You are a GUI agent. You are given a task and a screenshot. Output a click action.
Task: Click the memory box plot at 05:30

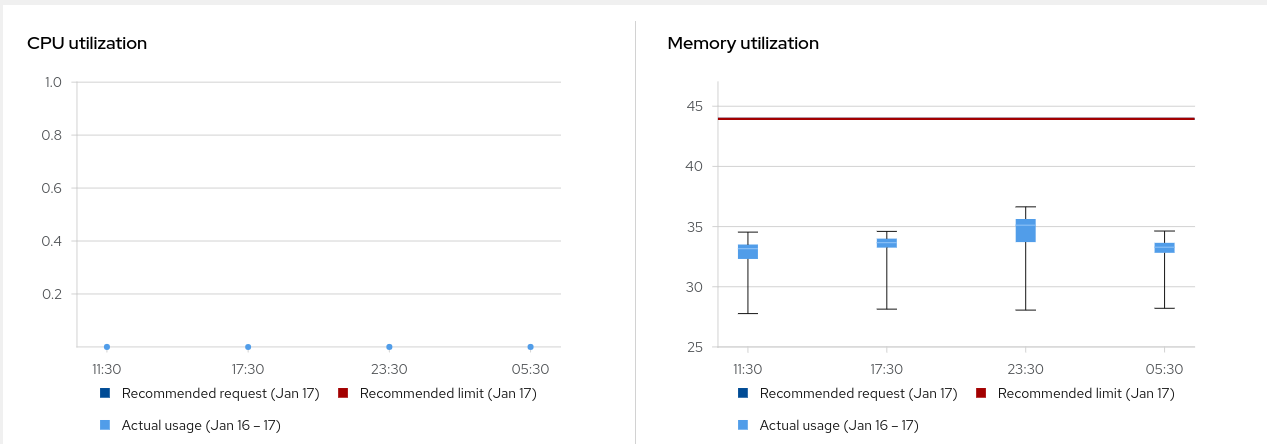[1164, 248]
